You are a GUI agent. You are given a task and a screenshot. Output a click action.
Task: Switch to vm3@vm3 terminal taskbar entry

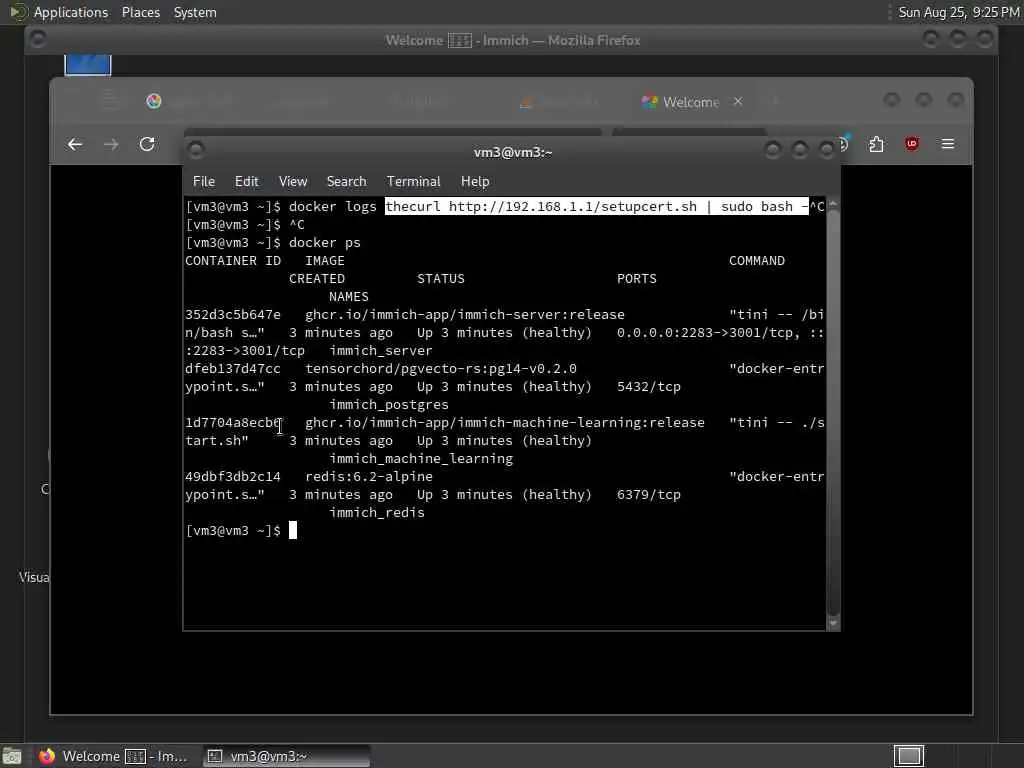coord(286,756)
